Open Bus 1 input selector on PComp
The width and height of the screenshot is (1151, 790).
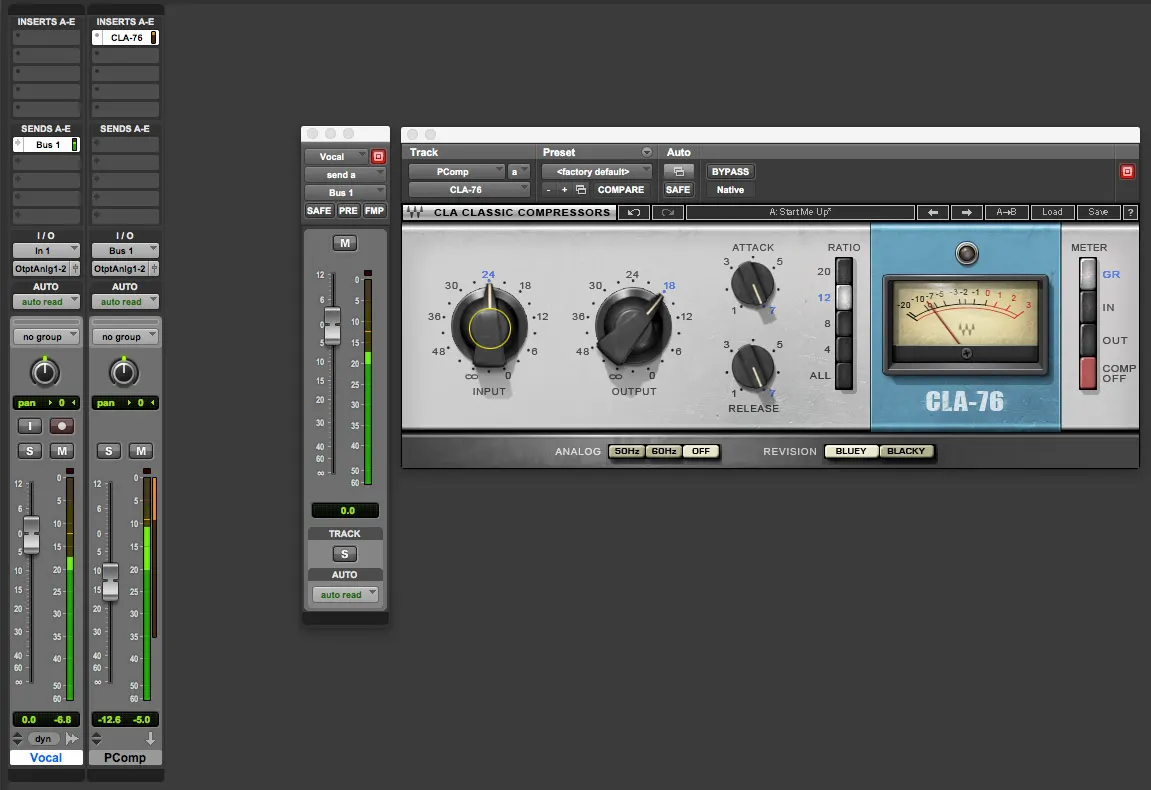pyautogui.click(x=125, y=250)
